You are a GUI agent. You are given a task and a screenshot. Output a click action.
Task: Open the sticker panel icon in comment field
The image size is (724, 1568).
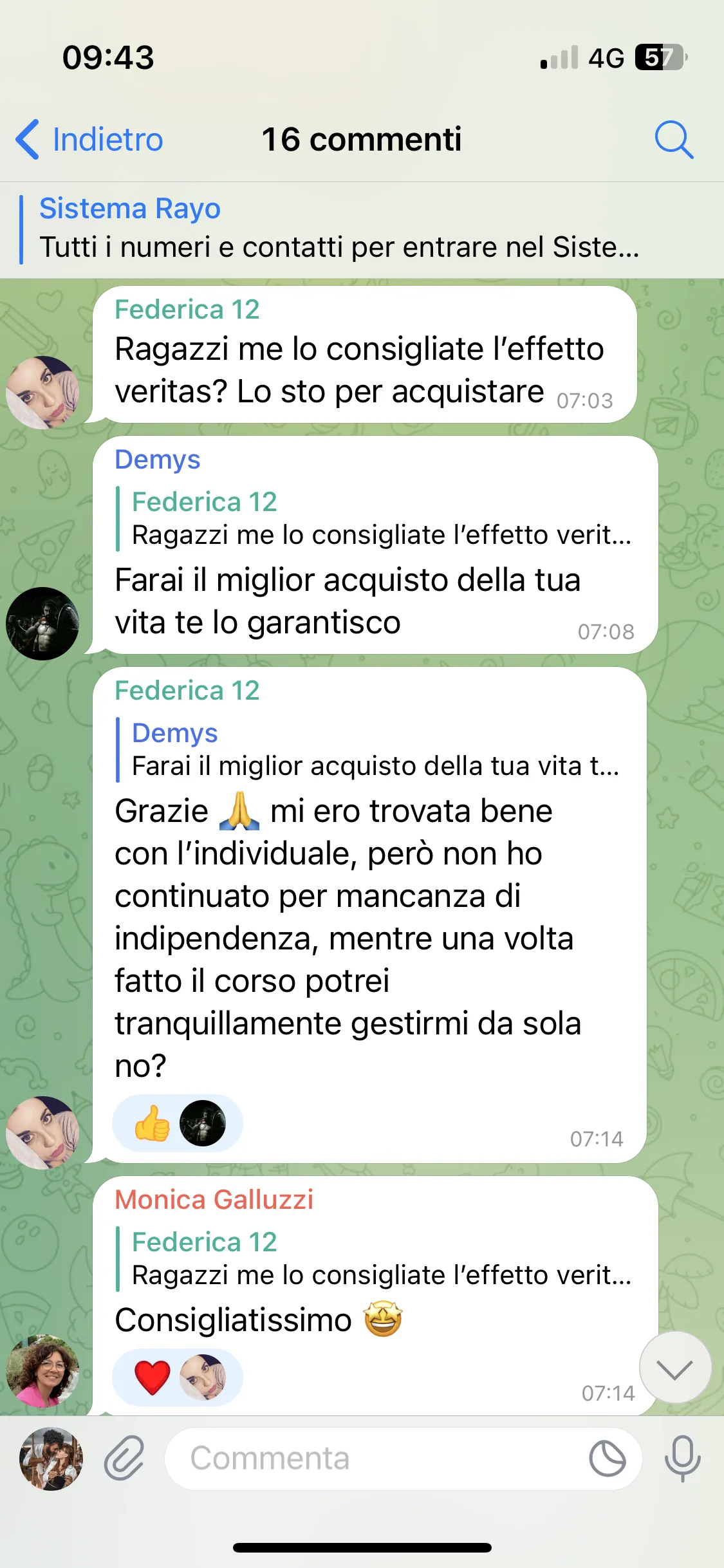pyautogui.click(x=608, y=1459)
